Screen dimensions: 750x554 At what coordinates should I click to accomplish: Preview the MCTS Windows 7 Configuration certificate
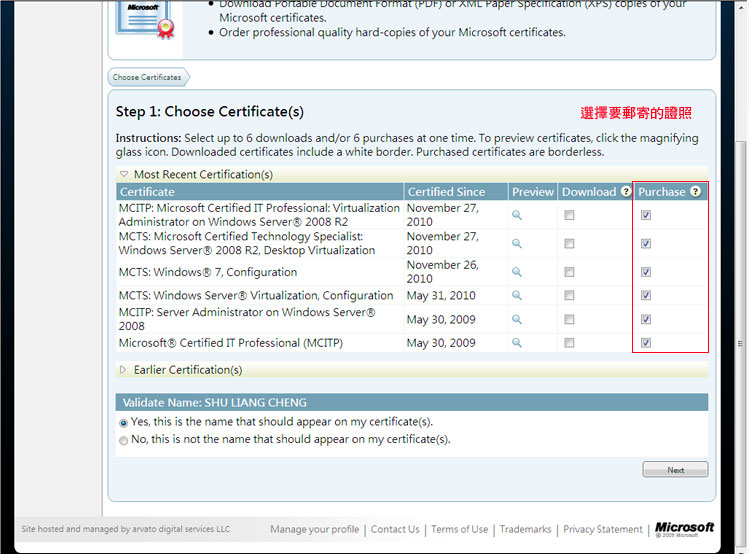click(x=517, y=272)
